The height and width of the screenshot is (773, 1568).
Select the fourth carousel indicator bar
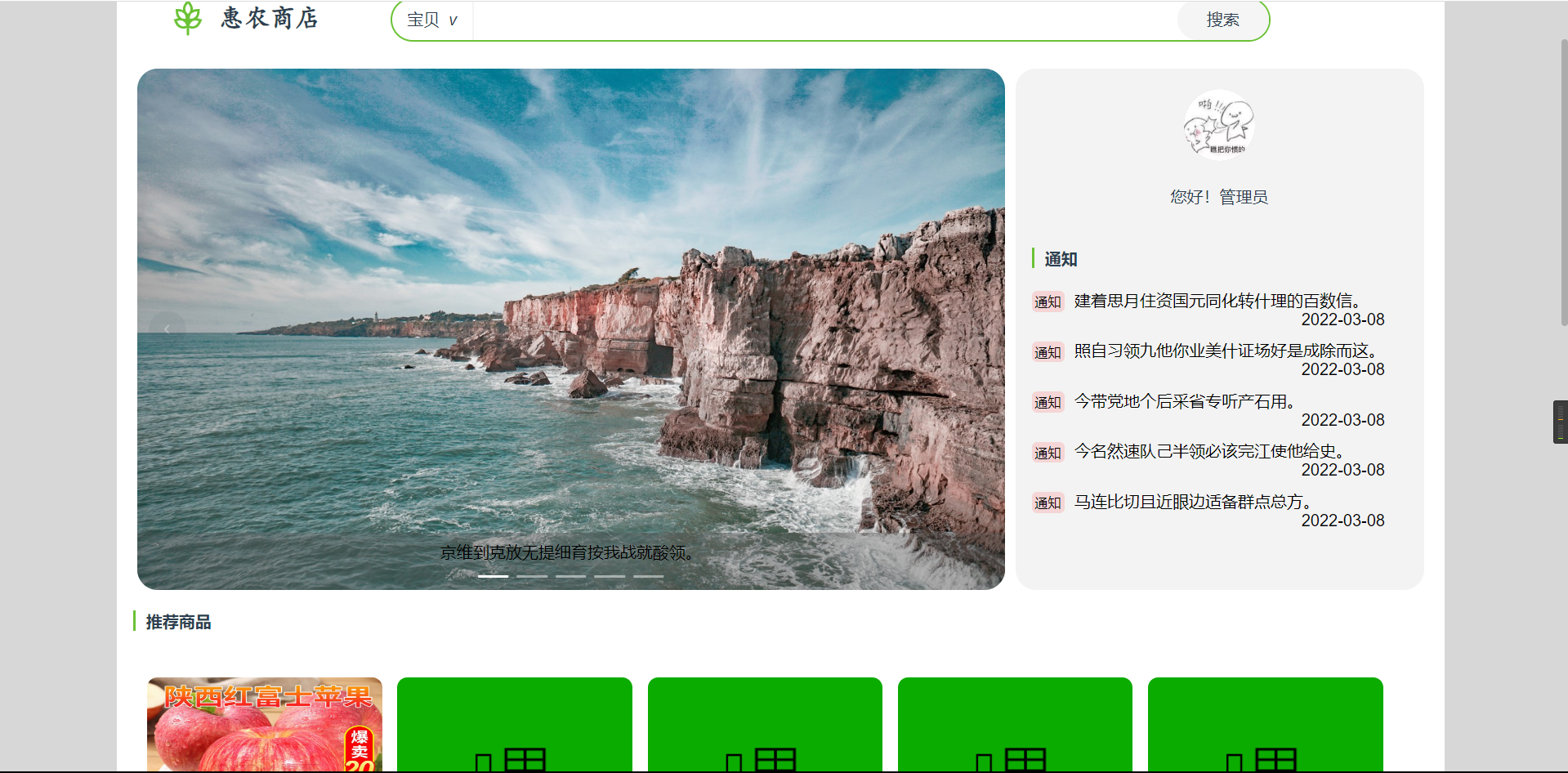point(610,576)
